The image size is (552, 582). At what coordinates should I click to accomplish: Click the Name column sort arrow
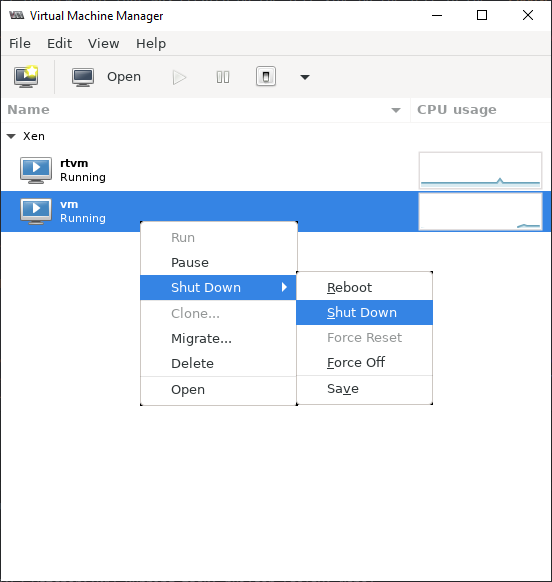pyautogui.click(x=396, y=110)
